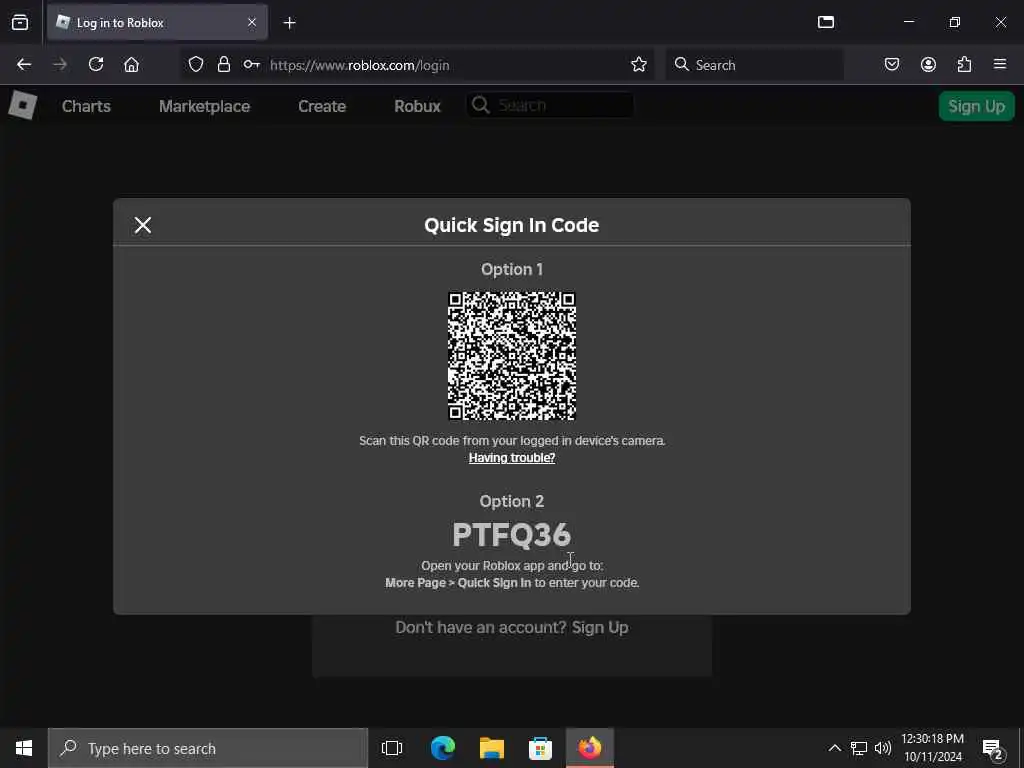The image size is (1024, 768).
Task: Open the notification center icon
Action: (993, 749)
